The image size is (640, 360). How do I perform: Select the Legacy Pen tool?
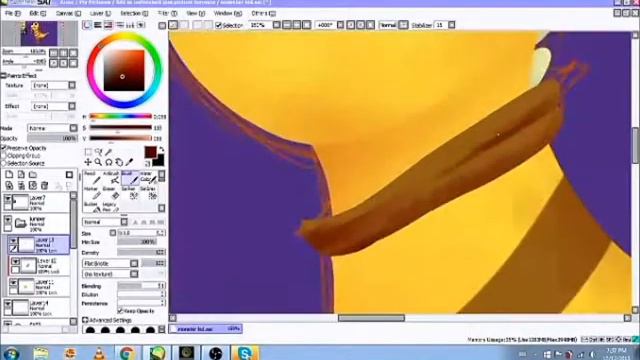pos(111,207)
